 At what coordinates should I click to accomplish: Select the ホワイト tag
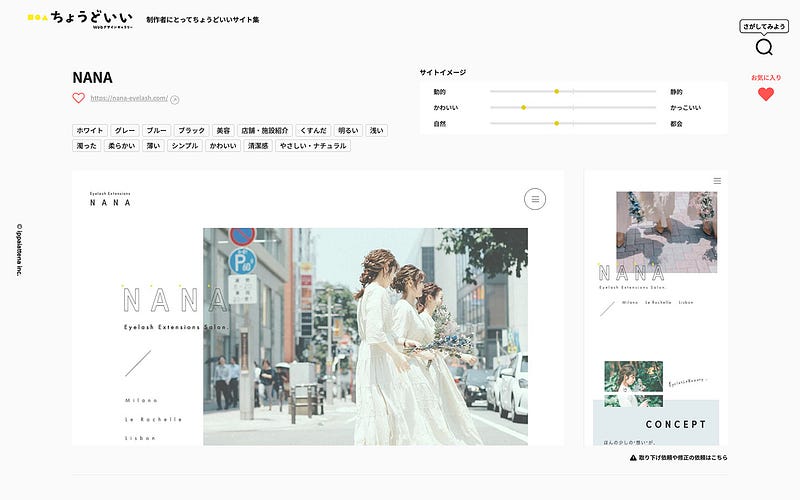pos(90,131)
